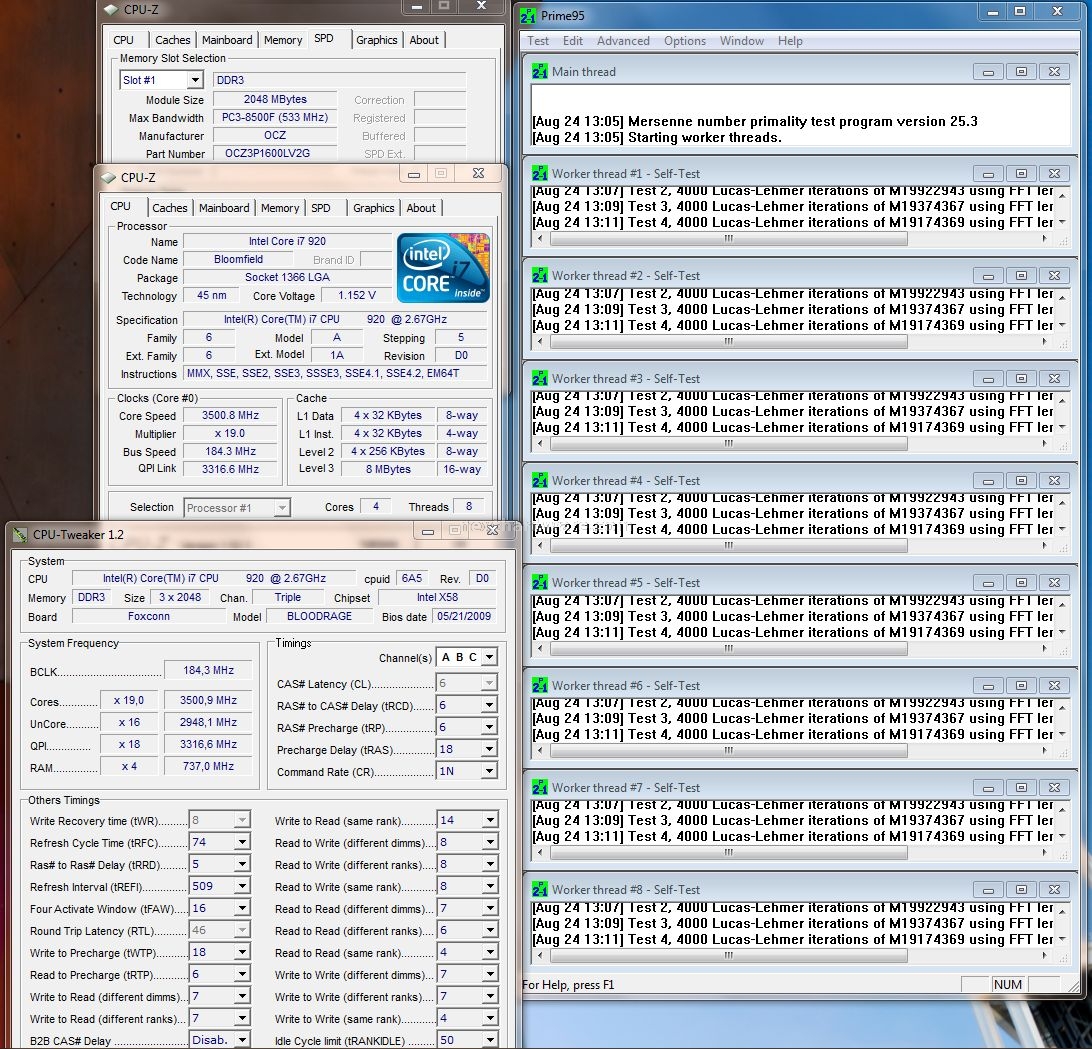Image resolution: width=1092 pixels, height=1049 pixels.
Task: Close Worker thread #3 subwindow
Action: tap(1054, 379)
